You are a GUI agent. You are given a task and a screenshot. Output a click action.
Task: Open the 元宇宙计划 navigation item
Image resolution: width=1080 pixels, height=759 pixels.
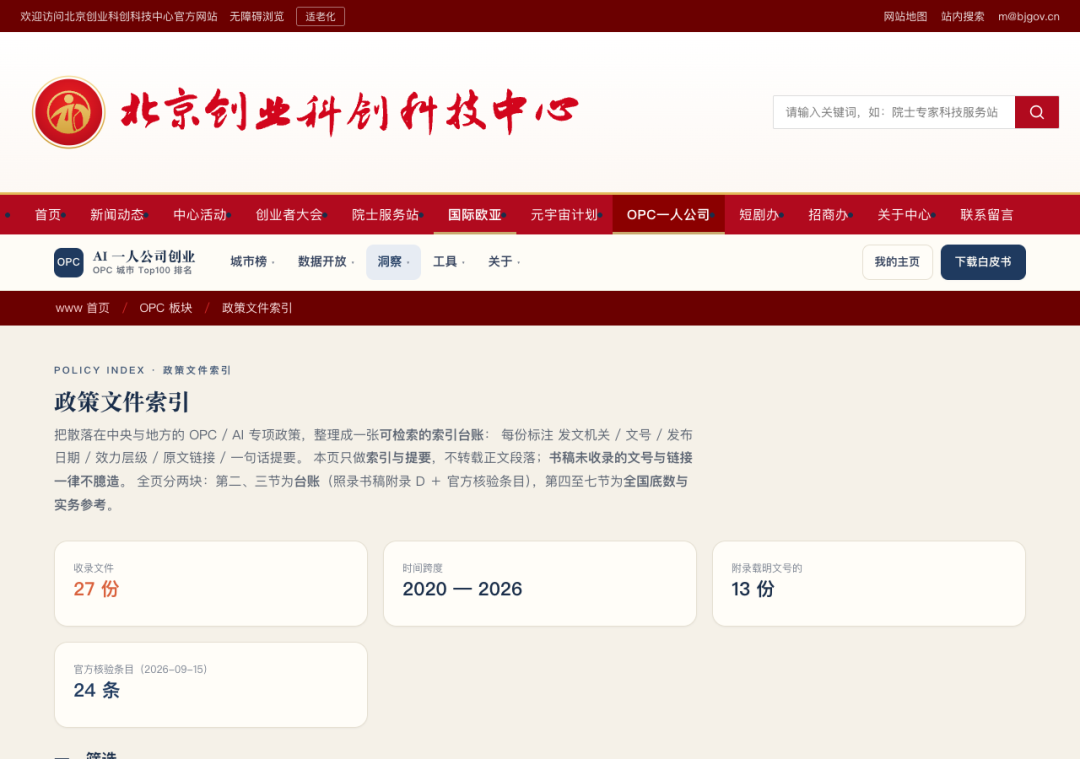(x=564, y=215)
